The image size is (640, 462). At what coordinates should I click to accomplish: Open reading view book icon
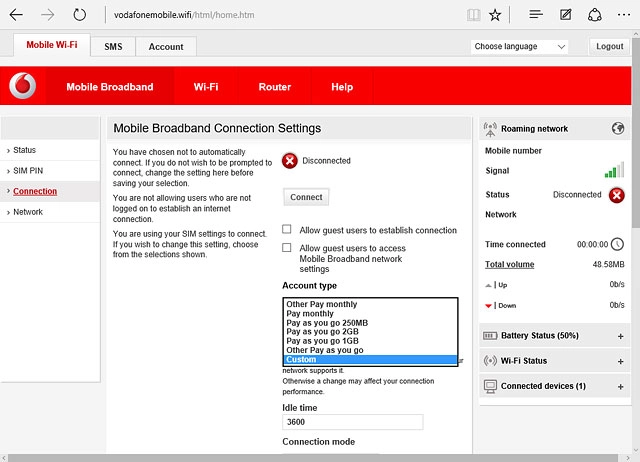[473, 15]
